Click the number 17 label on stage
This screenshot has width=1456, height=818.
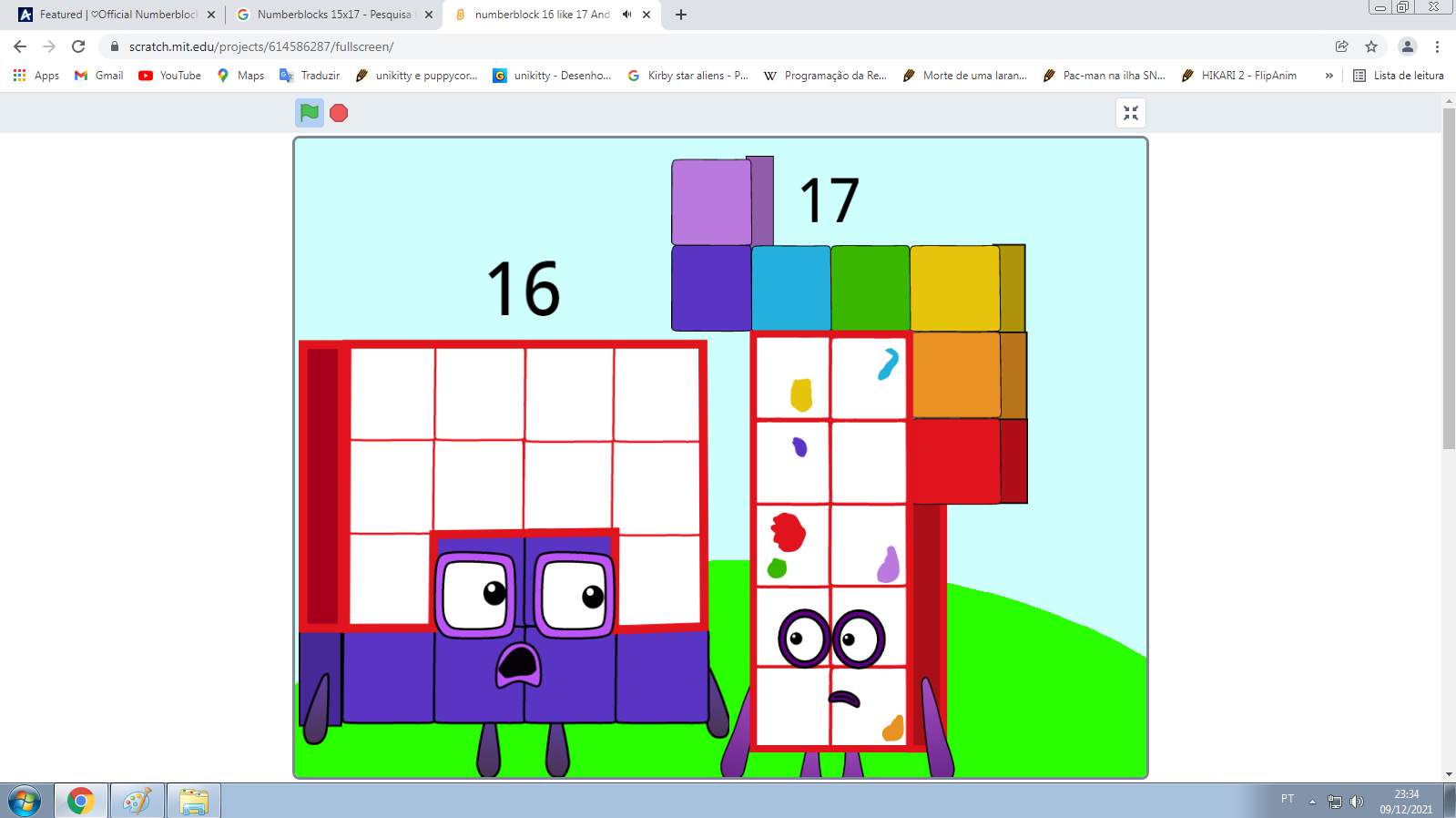click(x=830, y=200)
